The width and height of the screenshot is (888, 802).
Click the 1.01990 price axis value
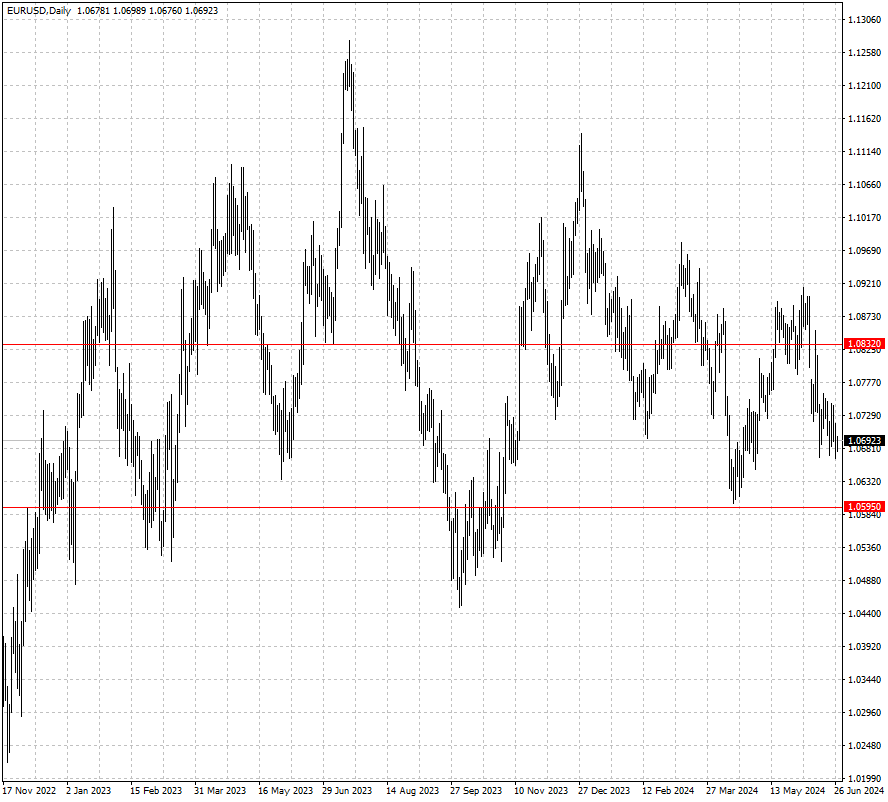(x=864, y=778)
